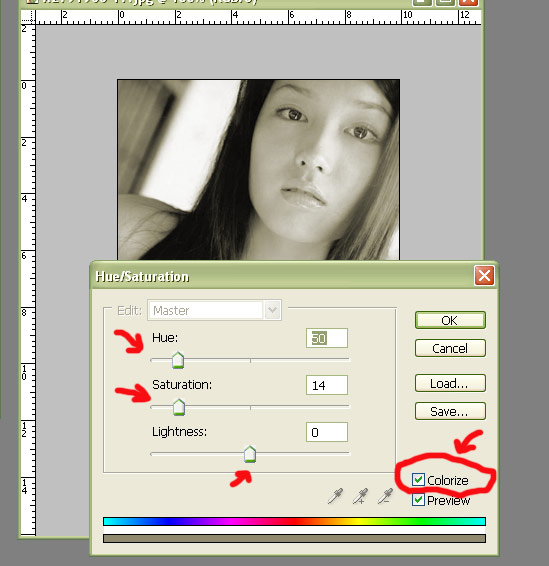Click the Hue slider handle
This screenshot has width=549, height=566.
coord(178,360)
